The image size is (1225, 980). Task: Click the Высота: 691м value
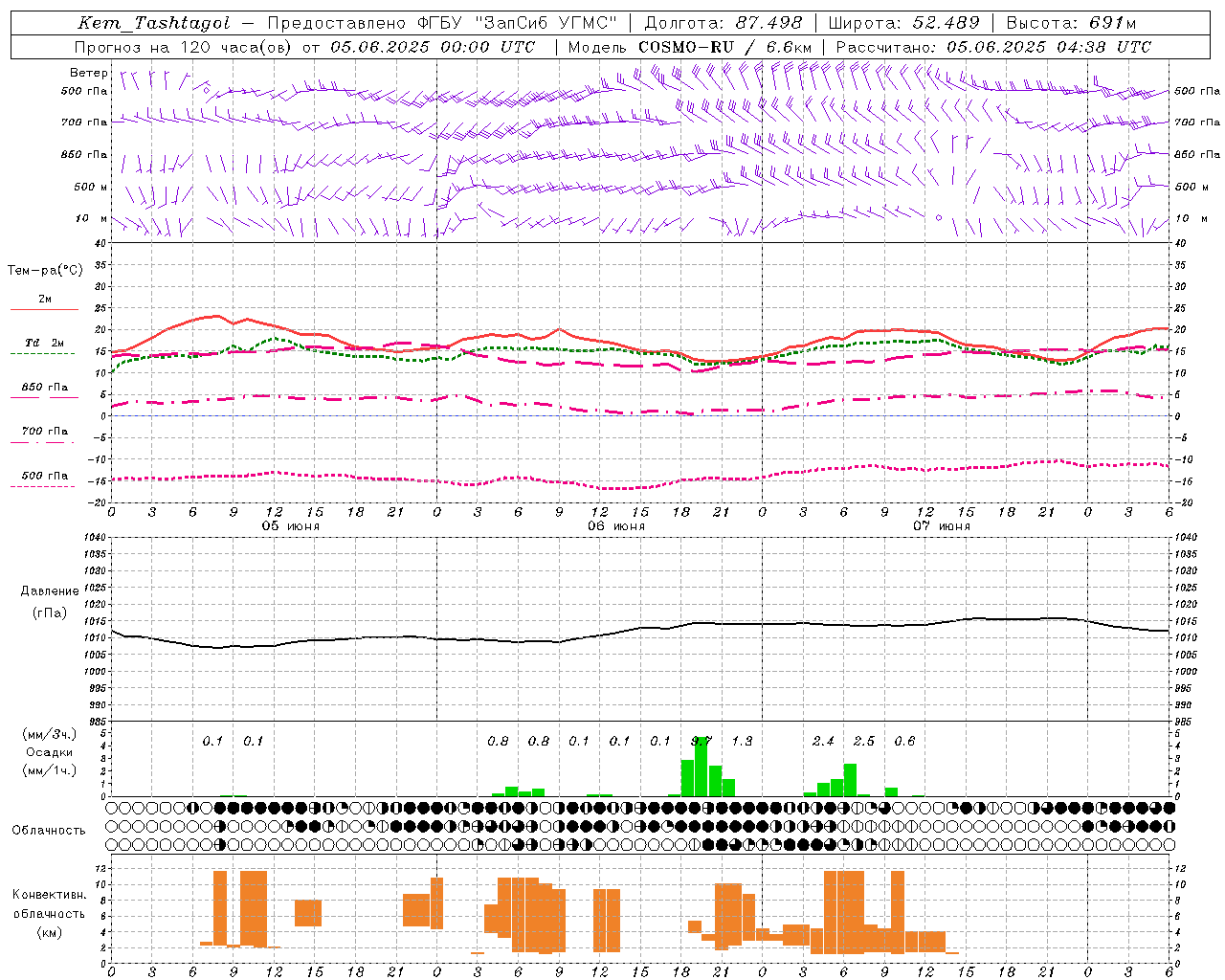1071,23
